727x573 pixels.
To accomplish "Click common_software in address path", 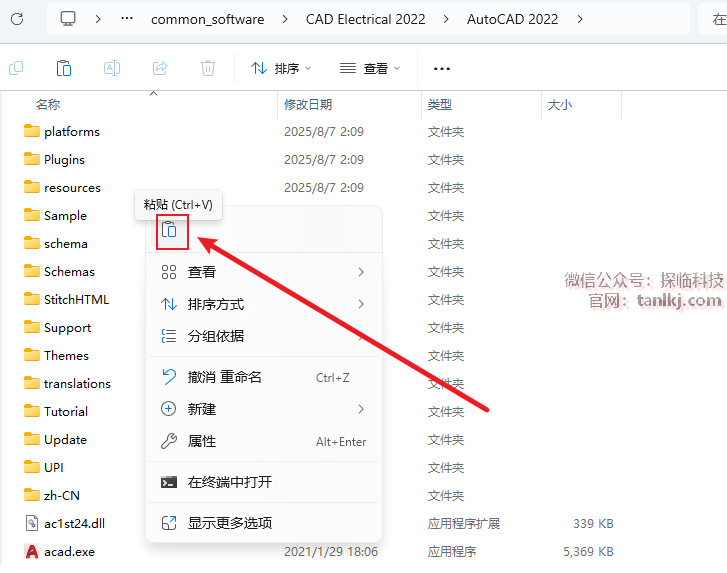I will 207,19.
